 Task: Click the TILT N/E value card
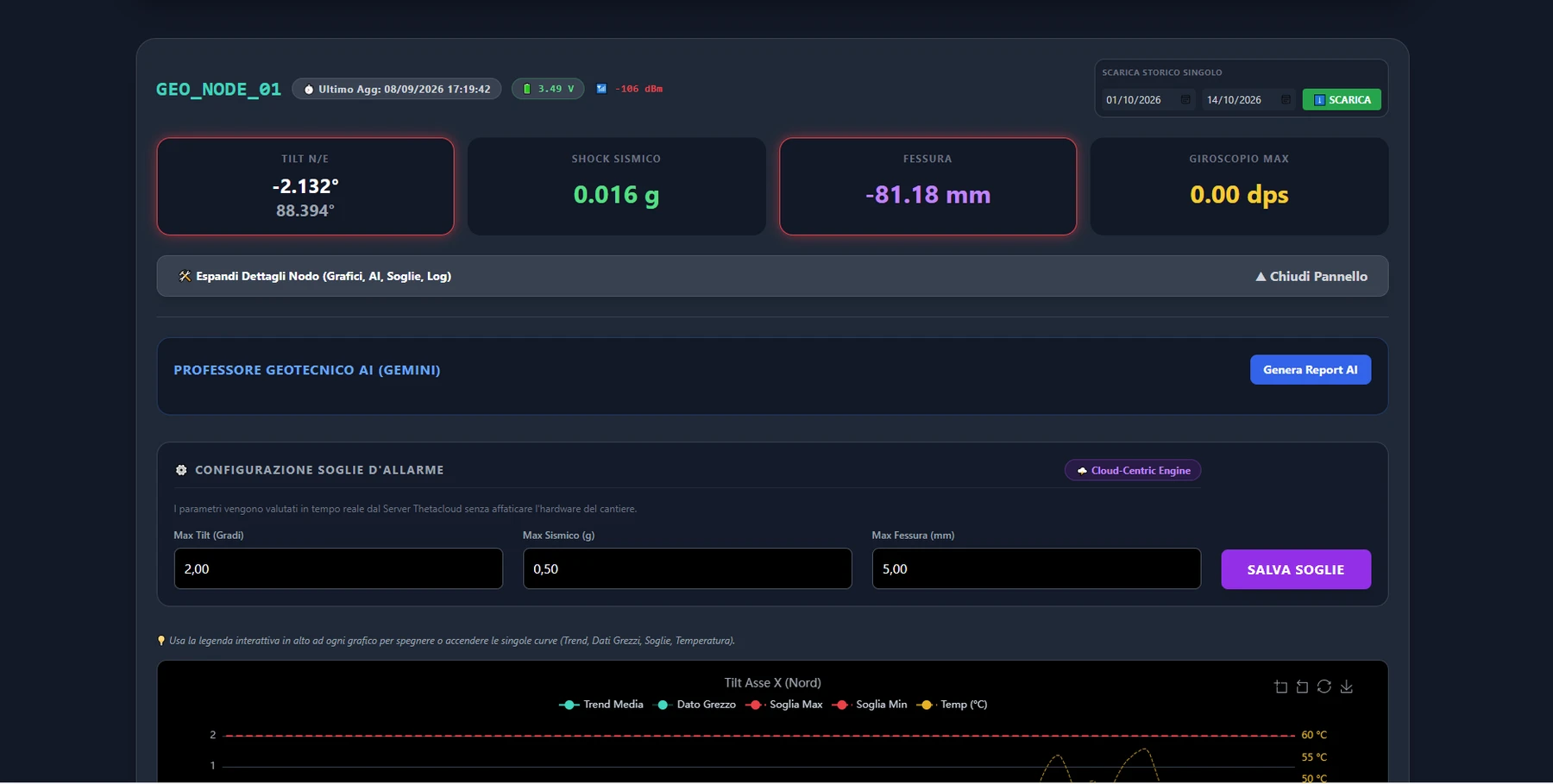point(305,186)
